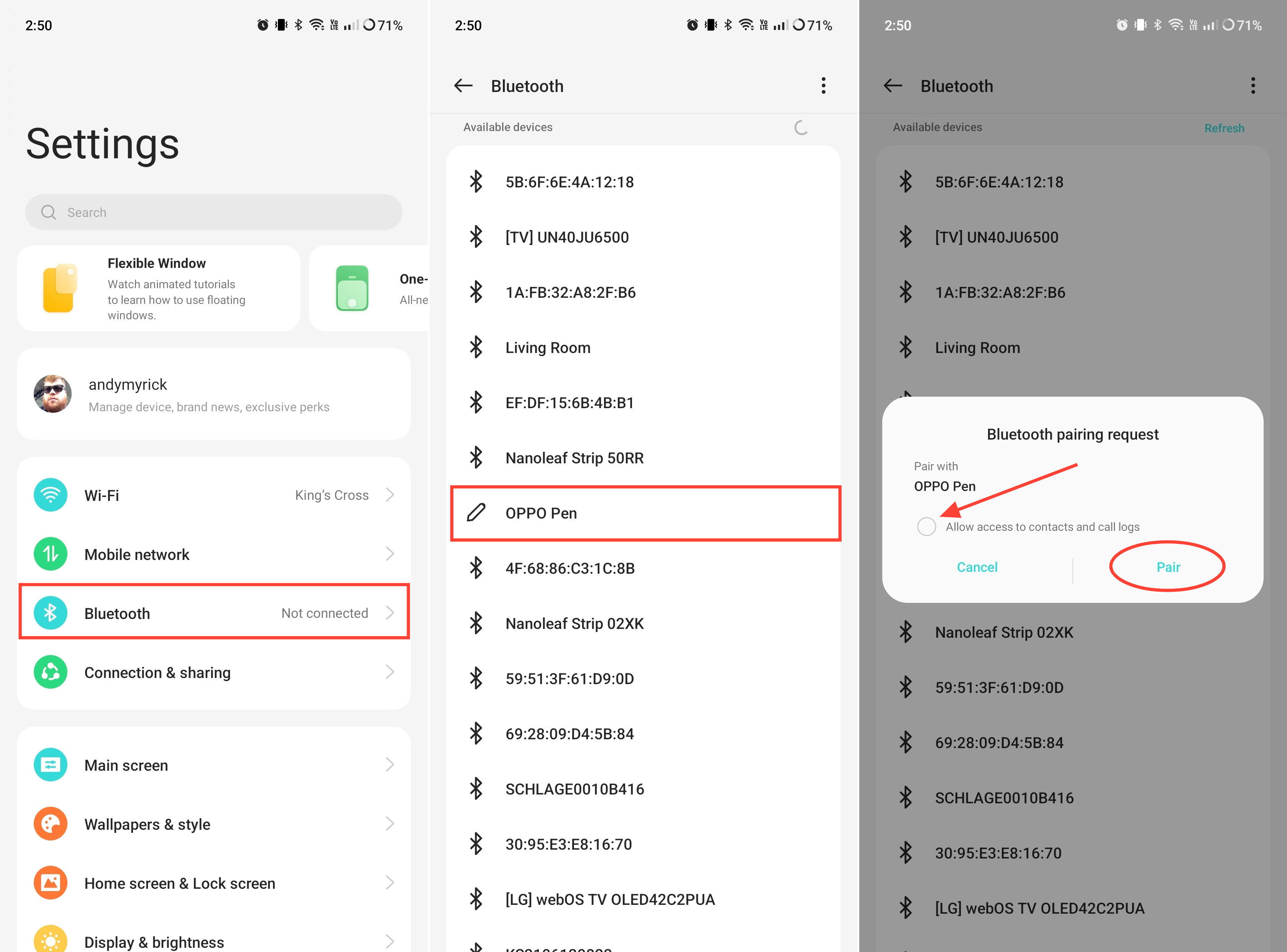1287x952 pixels.
Task: Open Wallpapers & style chevron arrow
Action: [390, 824]
